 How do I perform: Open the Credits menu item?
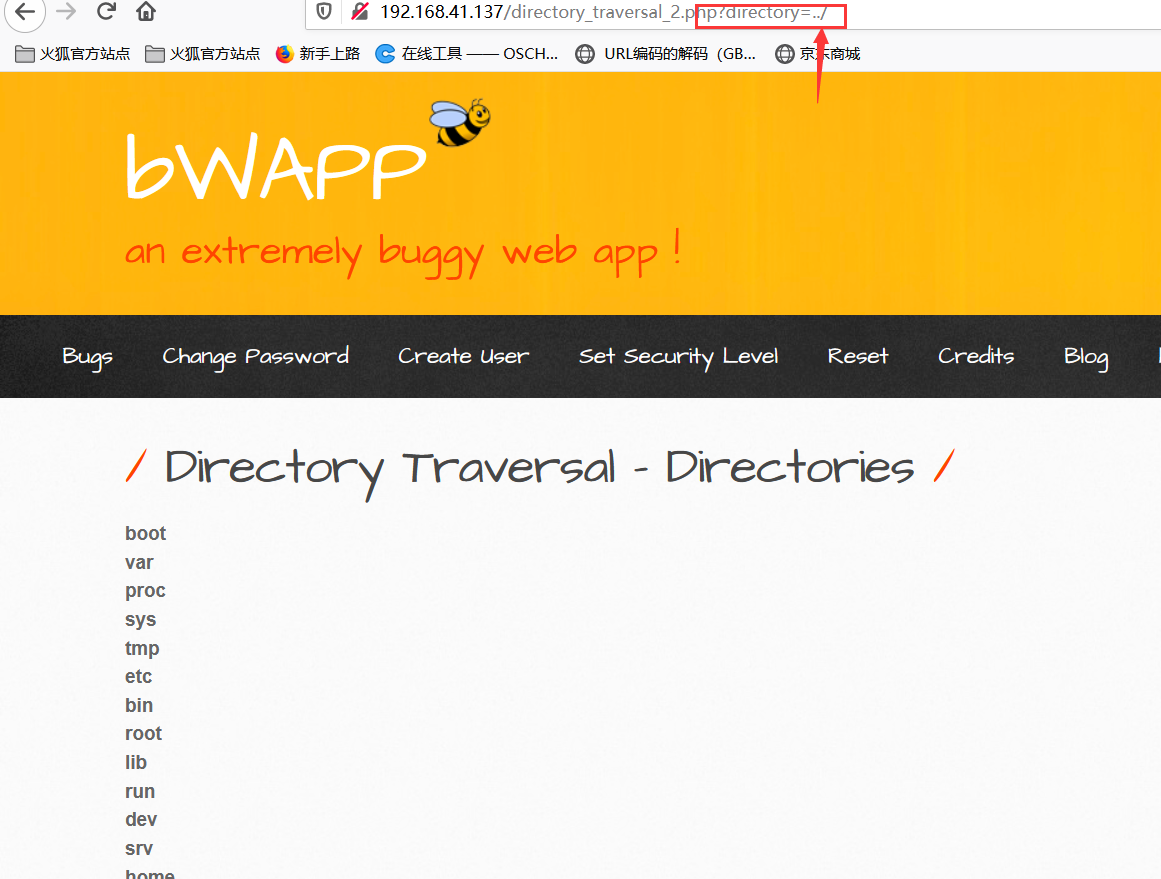click(x=976, y=356)
